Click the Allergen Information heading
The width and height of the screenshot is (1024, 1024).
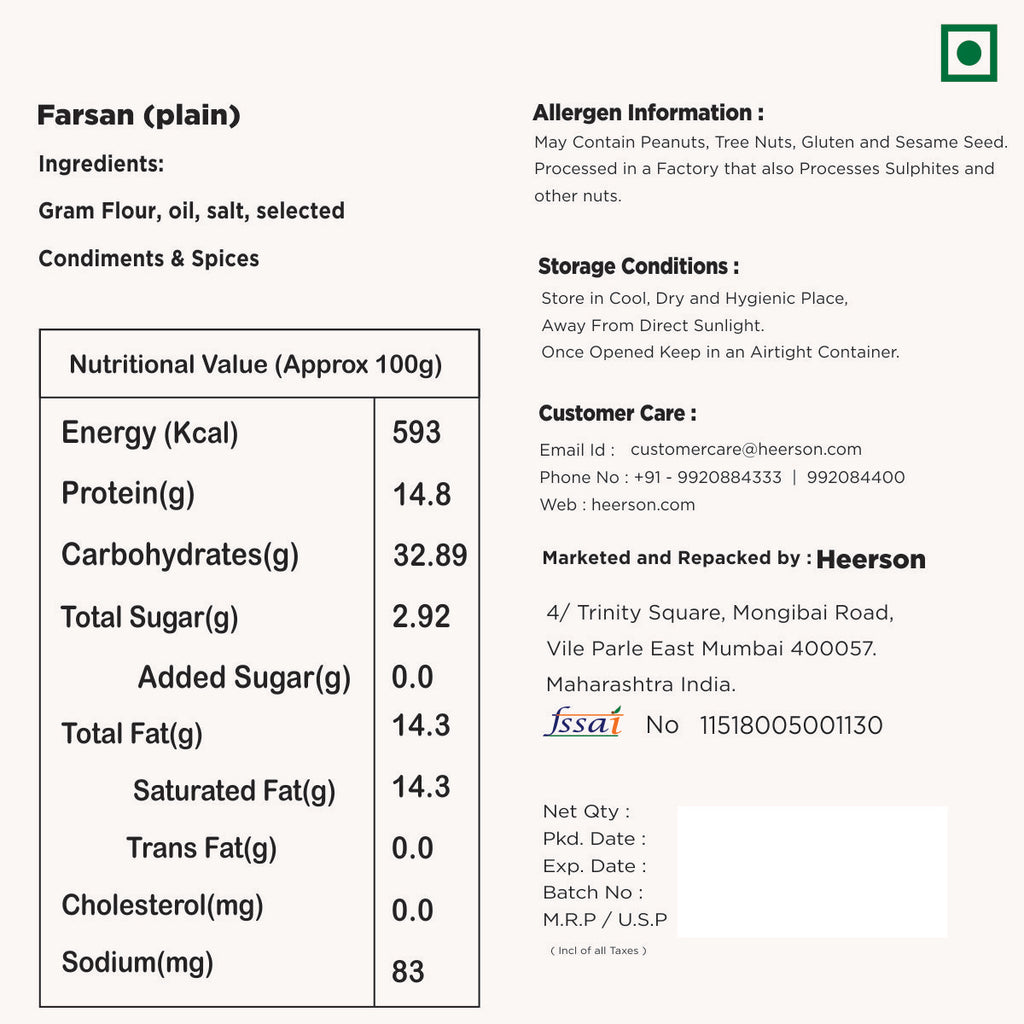click(648, 113)
